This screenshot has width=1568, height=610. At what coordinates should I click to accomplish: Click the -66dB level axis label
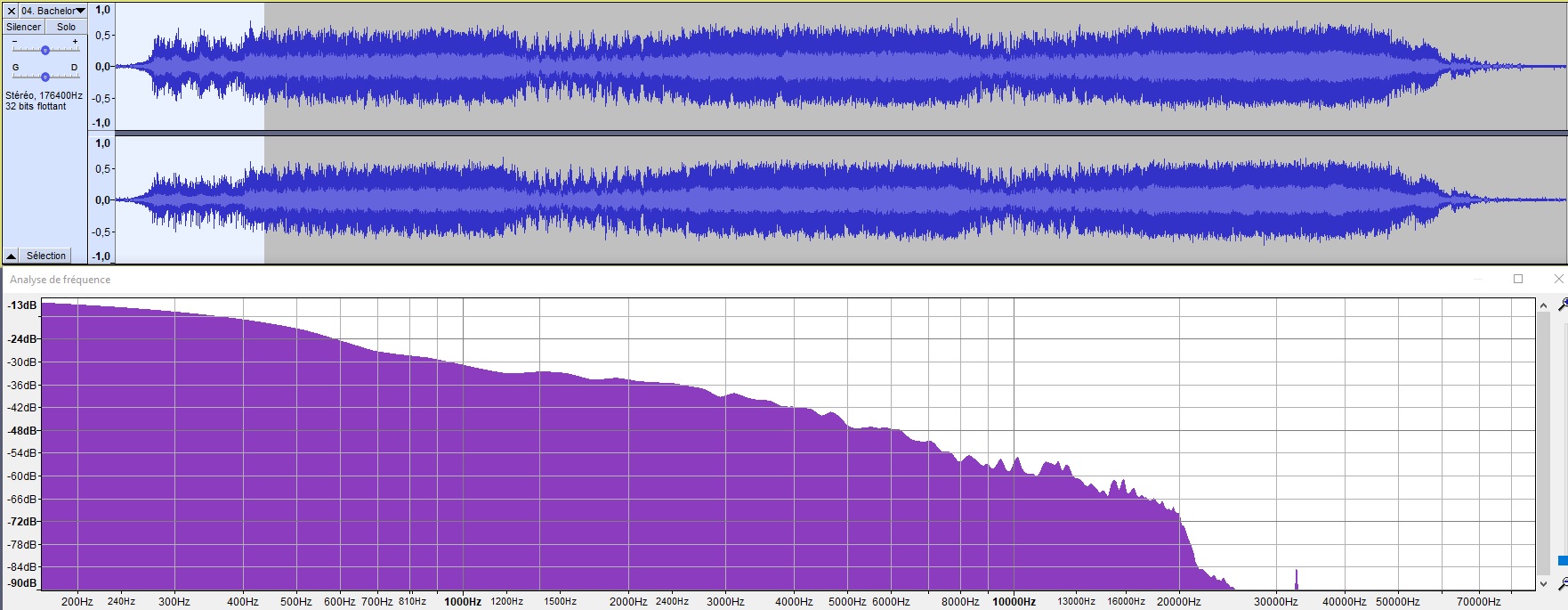click(22, 499)
